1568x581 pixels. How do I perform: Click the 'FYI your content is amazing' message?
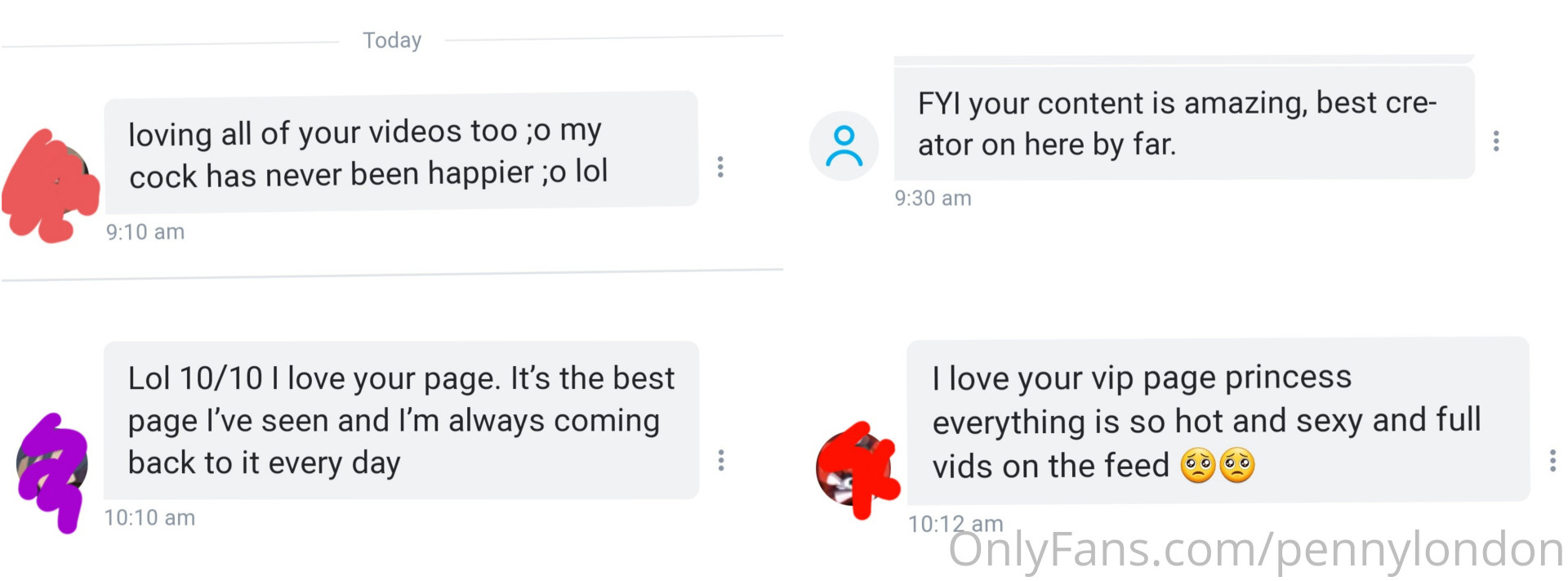1184,123
